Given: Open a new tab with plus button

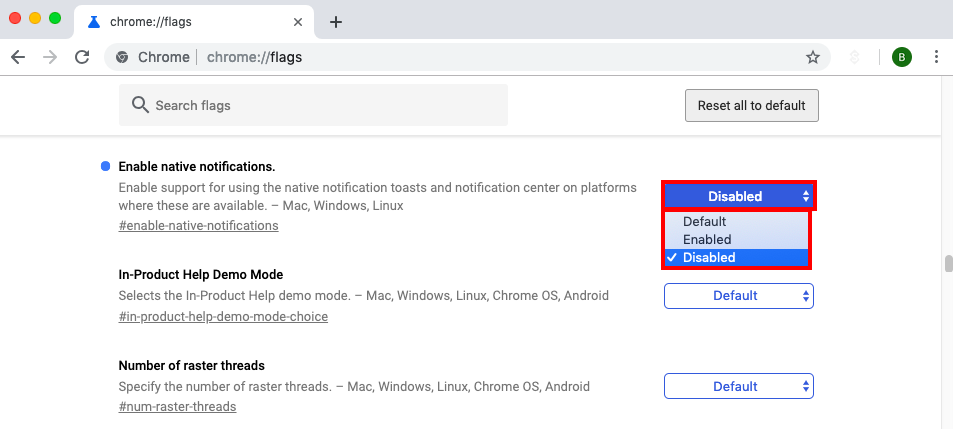Looking at the screenshot, I should pyautogui.click(x=335, y=22).
